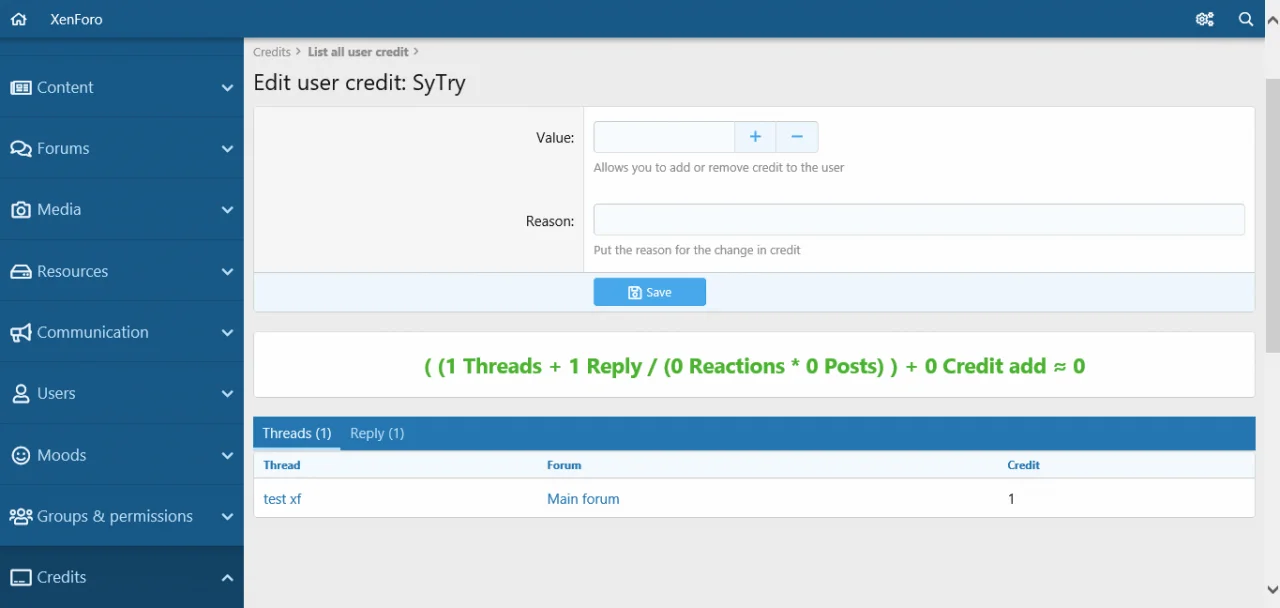Expand the Groups & permissions chevron
The width and height of the screenshot is (1280, 608).
tap(227, 517)
